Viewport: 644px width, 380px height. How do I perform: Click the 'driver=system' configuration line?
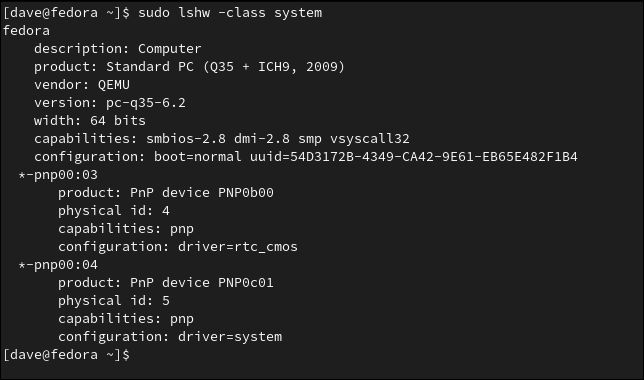pyautogui.click(x=170, y=336)
